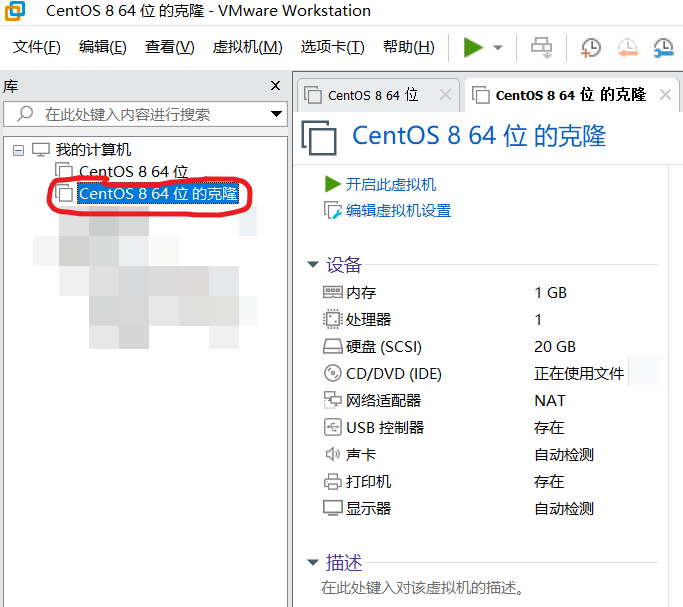
Task: Click the 打印机 device label
Action: point(369,482)
